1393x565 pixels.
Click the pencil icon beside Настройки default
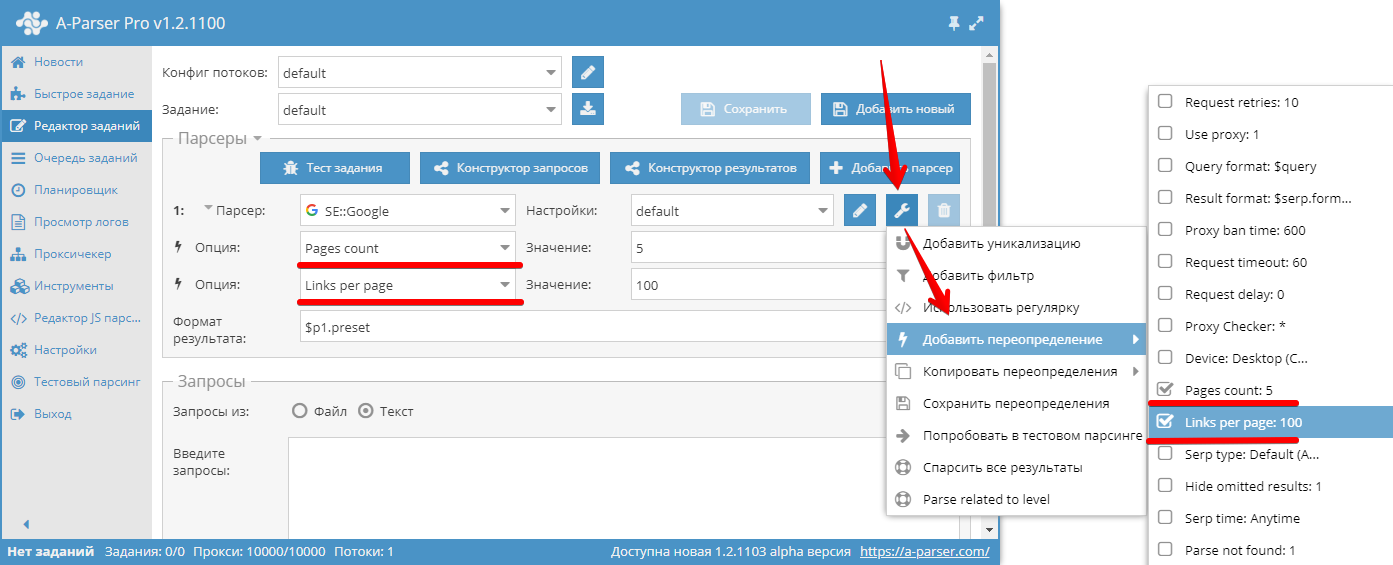[860, 210]
